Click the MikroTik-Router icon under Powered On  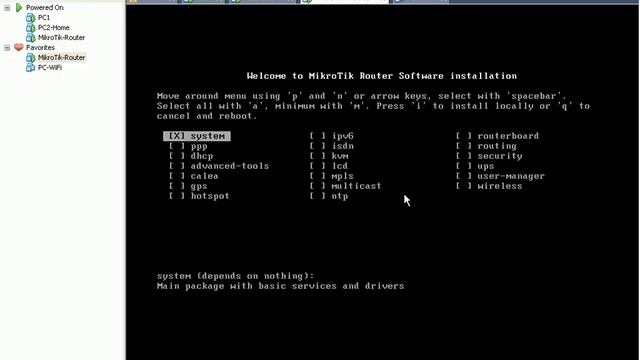[31, 38]
